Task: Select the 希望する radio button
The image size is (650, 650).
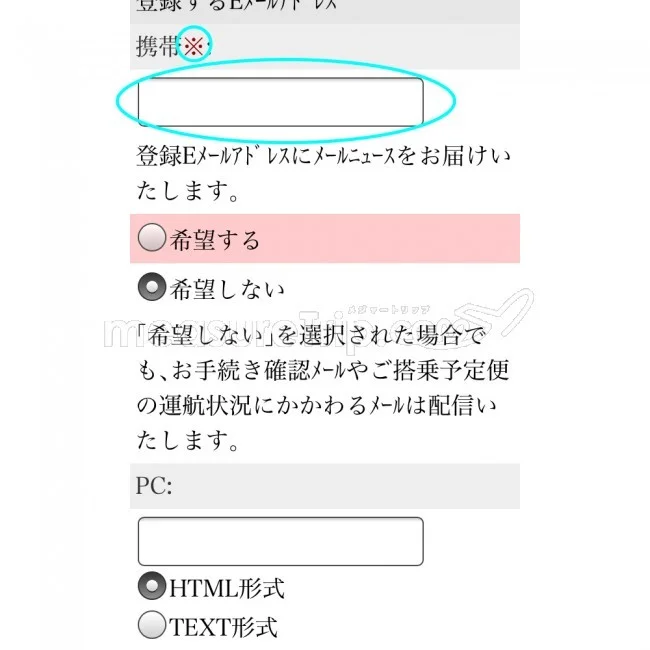Action: [152, 238]
